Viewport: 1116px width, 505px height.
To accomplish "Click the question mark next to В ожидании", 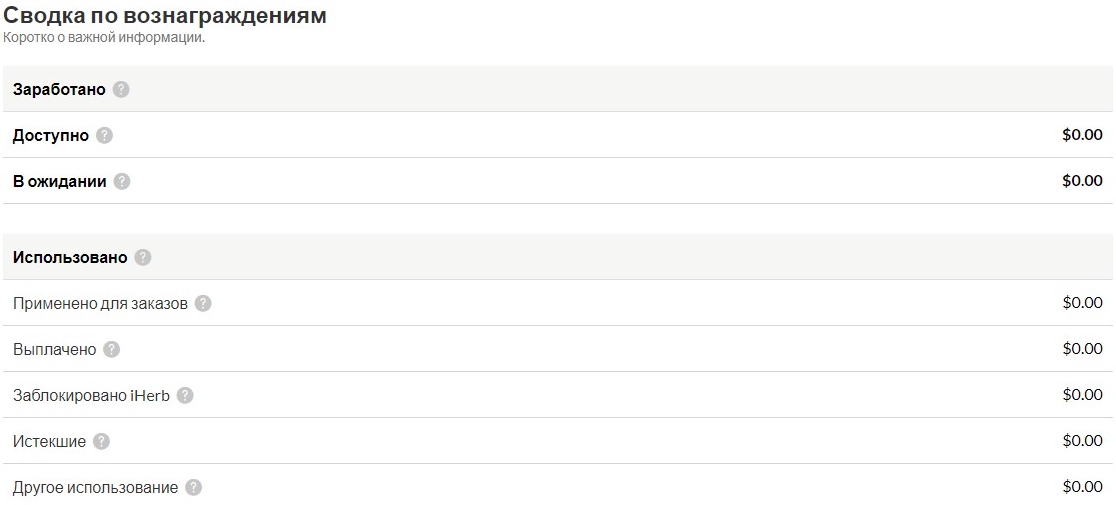I will 122,181.
